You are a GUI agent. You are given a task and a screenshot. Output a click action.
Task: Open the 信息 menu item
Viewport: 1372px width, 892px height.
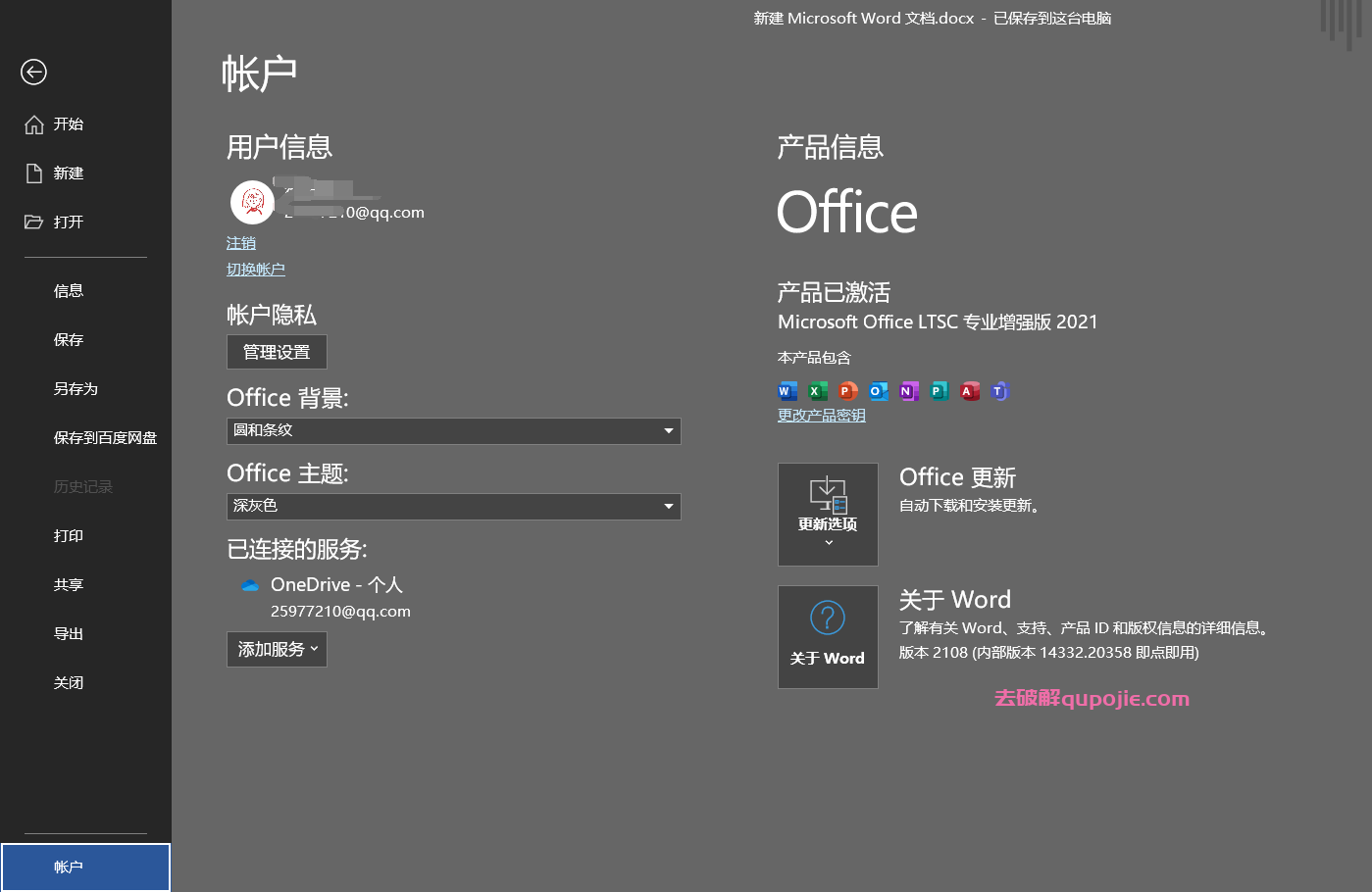pos(69,291)
